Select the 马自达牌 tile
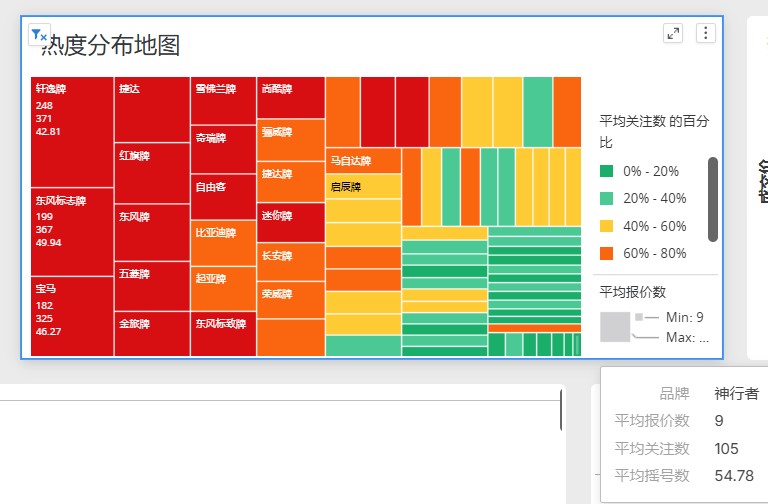This screenshot has height=504, width=768. [363, 160]
